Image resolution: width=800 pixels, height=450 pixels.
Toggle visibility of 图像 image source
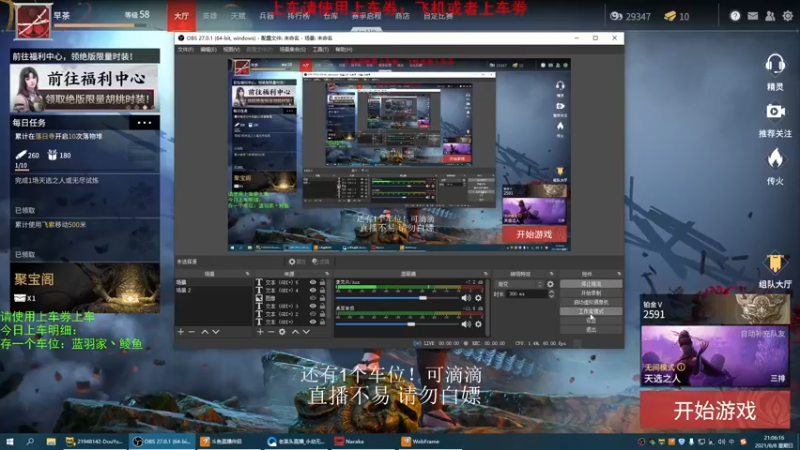(312, 298)
